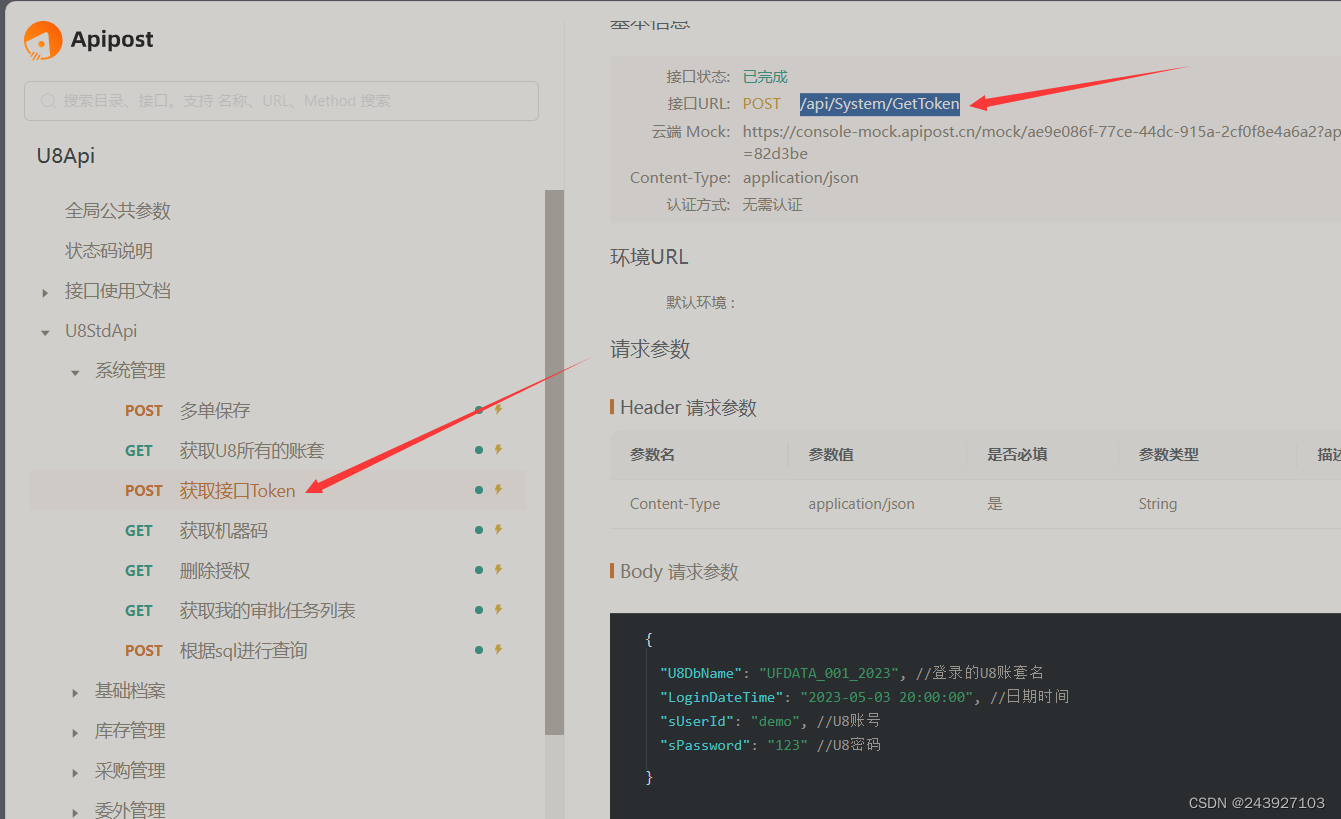Click the magnifier icon in search box
This screenshot has height=819, width=1341.
tap(48, 101)
